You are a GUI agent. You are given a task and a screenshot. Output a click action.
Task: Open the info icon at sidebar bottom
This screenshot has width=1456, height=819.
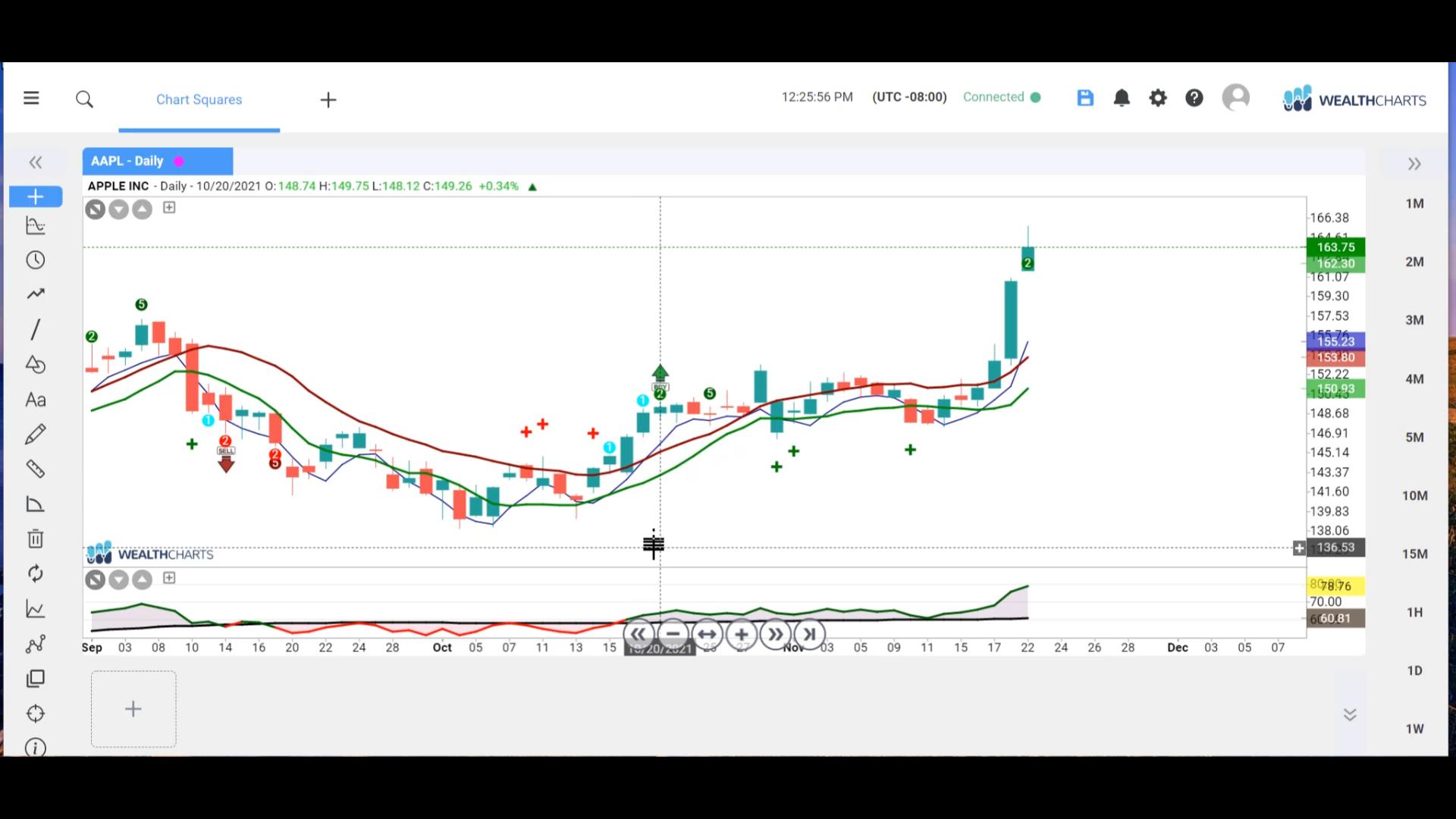click(x=36, y=748)
